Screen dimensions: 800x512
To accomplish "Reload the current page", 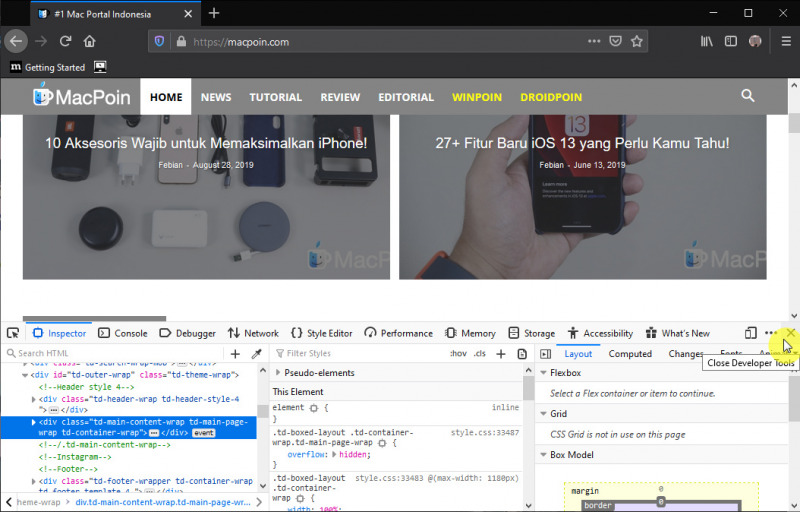I will pyautogui.click(x=65, y=41).
